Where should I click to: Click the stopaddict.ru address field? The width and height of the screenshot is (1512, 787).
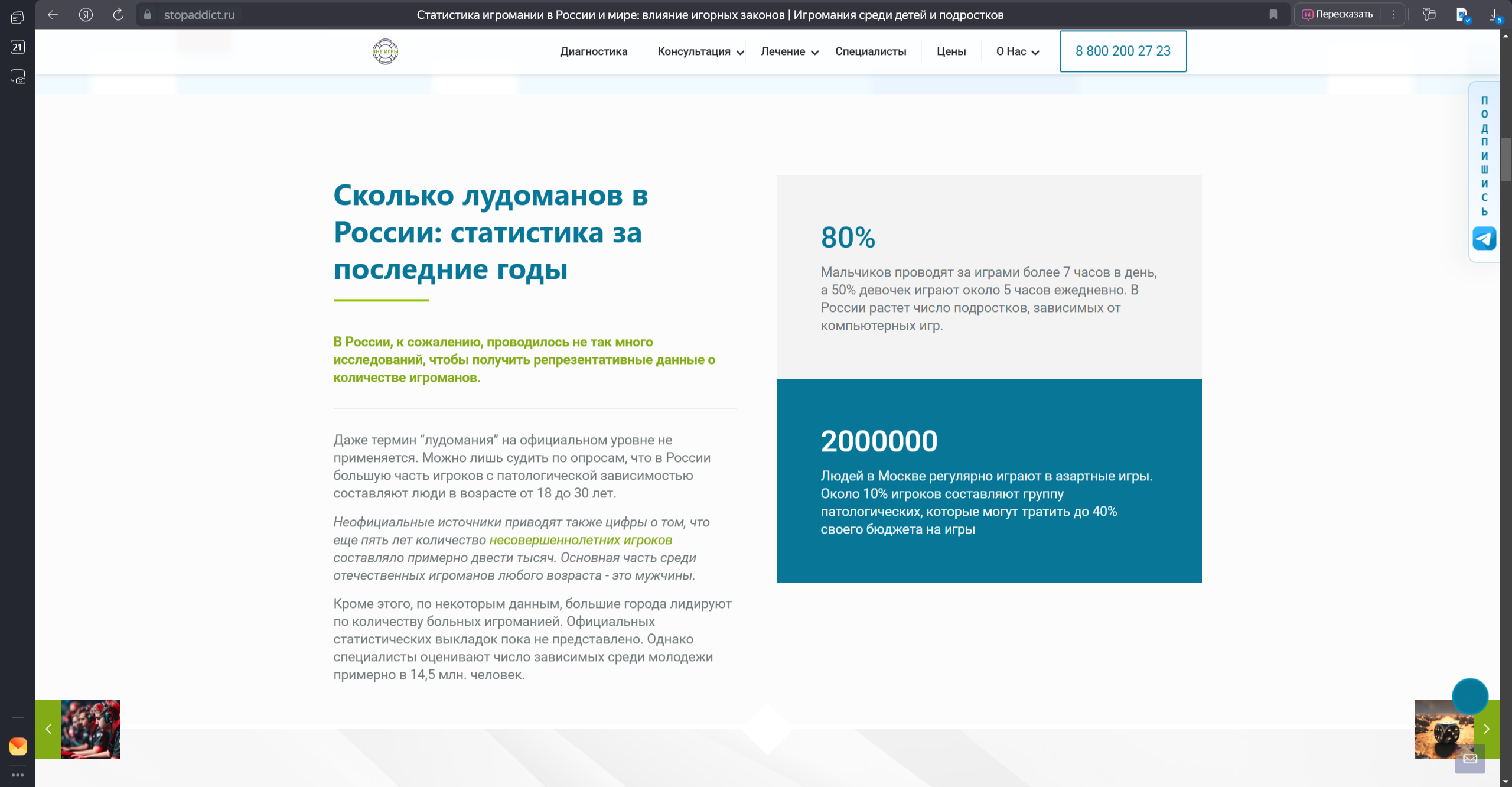pyautogui.click(x=199, y=15)
